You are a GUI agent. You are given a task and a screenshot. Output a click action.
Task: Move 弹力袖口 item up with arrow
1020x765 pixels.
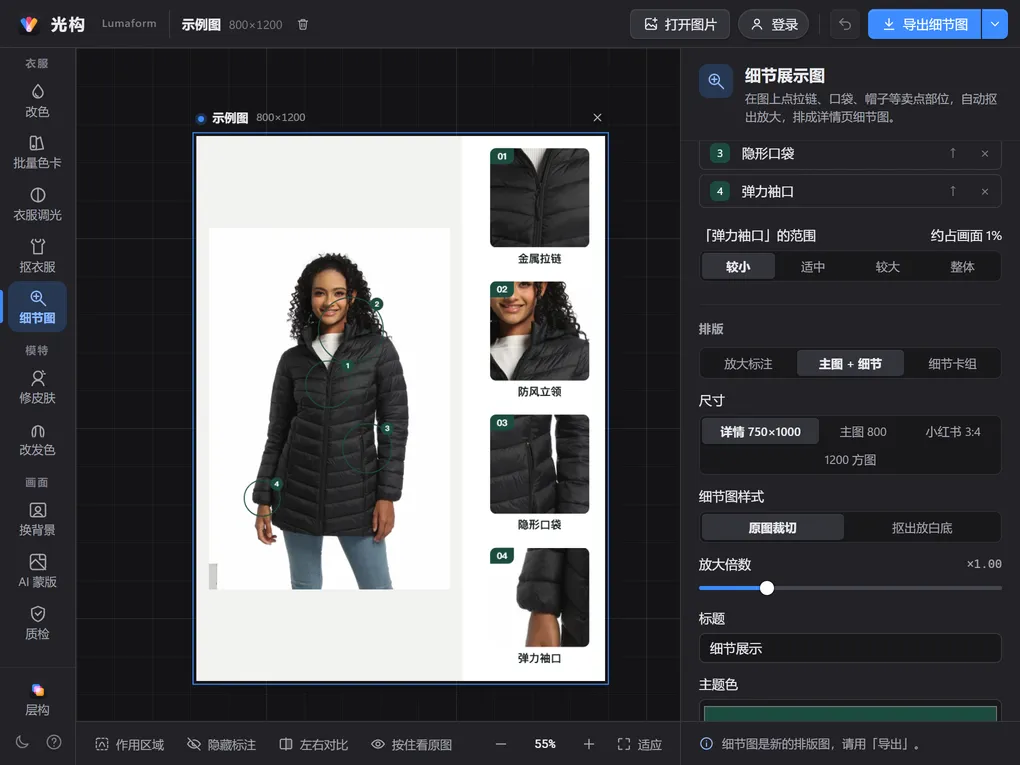[952, 191]
